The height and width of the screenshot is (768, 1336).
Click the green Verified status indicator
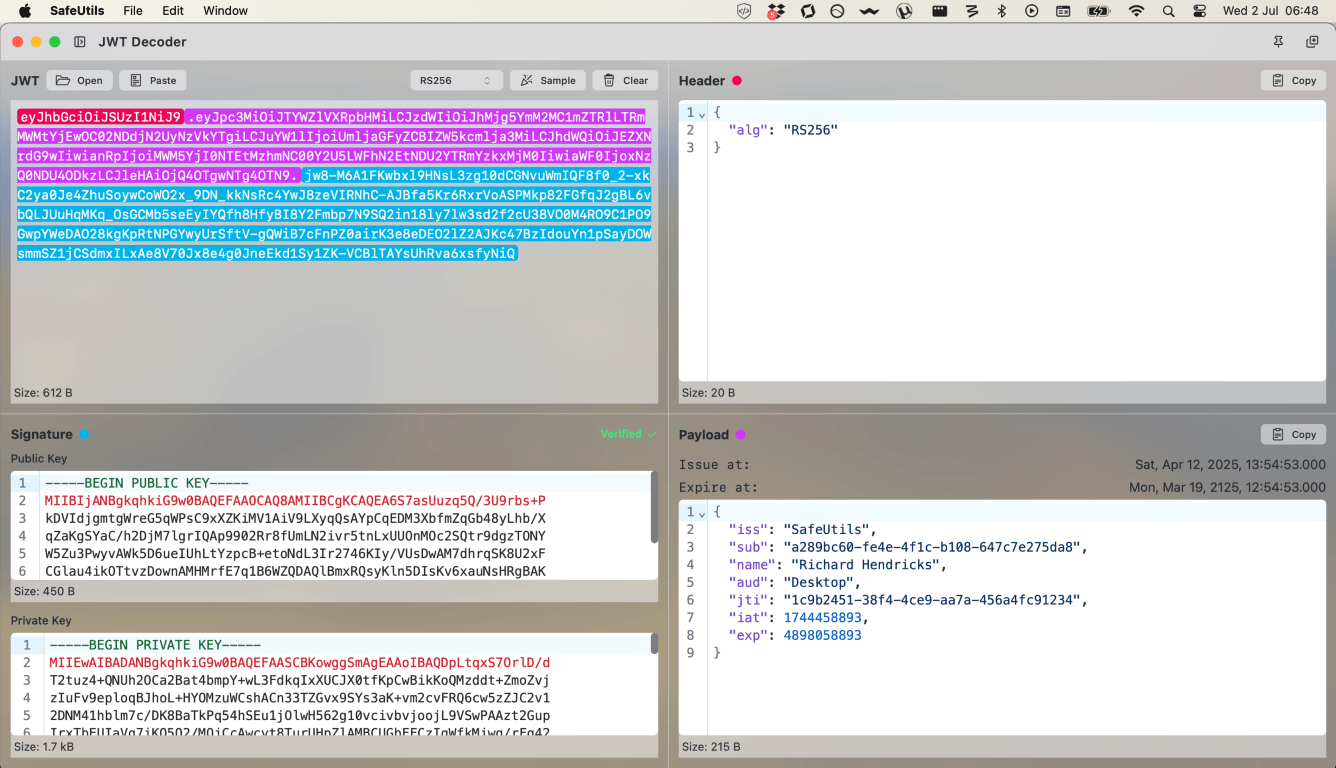pyautogui.click(x=628, y=434)
